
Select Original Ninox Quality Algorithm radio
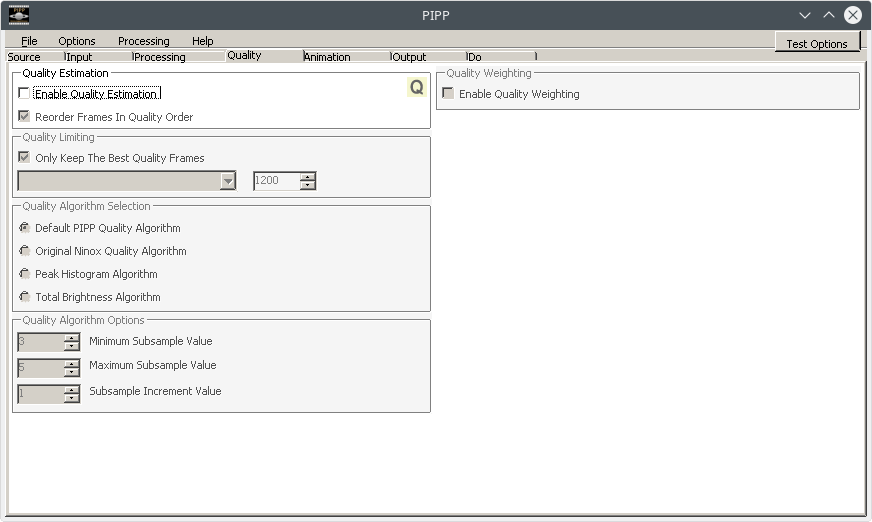(24, 251)
